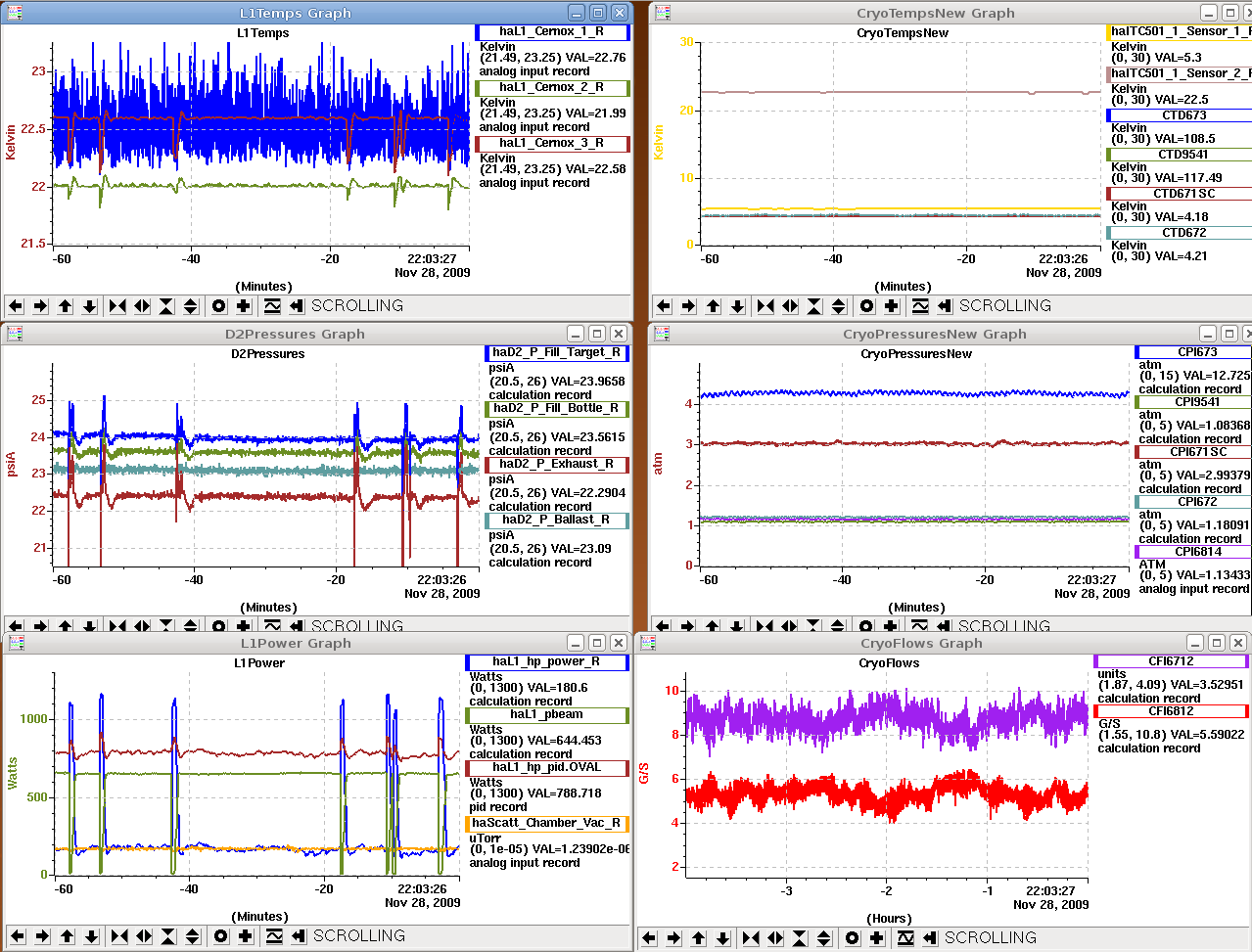Screen dimensions: 1252x952
Task: Select the CTD673 legend entry
Action: pos(1180,115)
